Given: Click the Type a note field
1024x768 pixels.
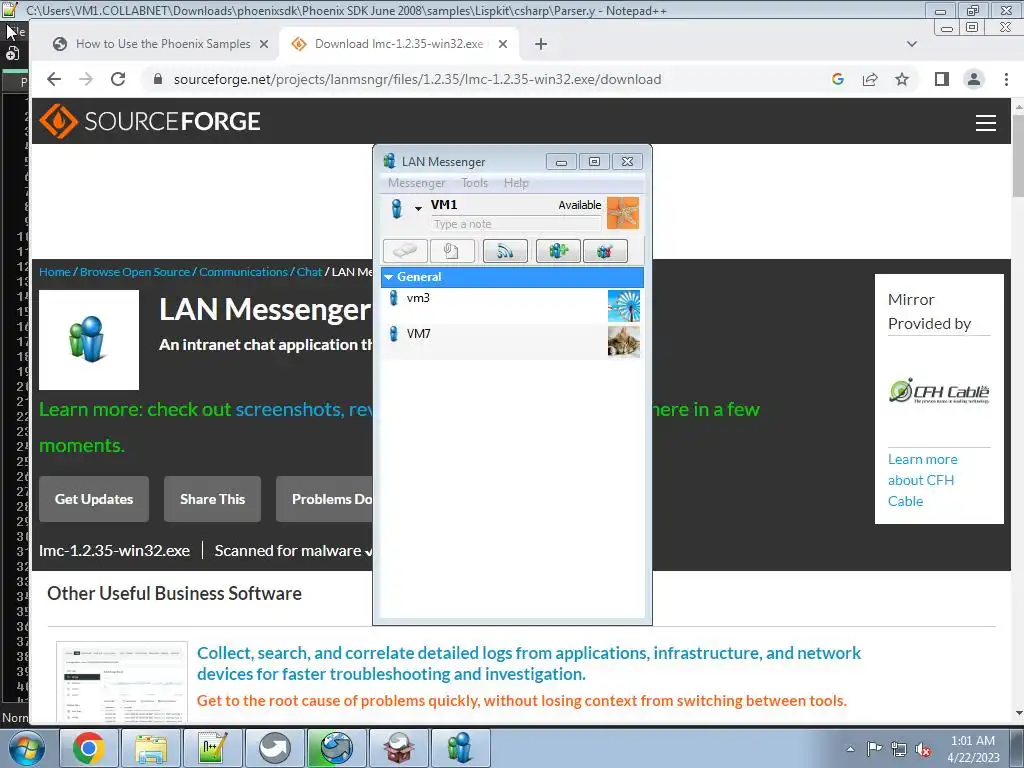Looking at the screenshot, I should pyautogui.click(x=516, y=224).
